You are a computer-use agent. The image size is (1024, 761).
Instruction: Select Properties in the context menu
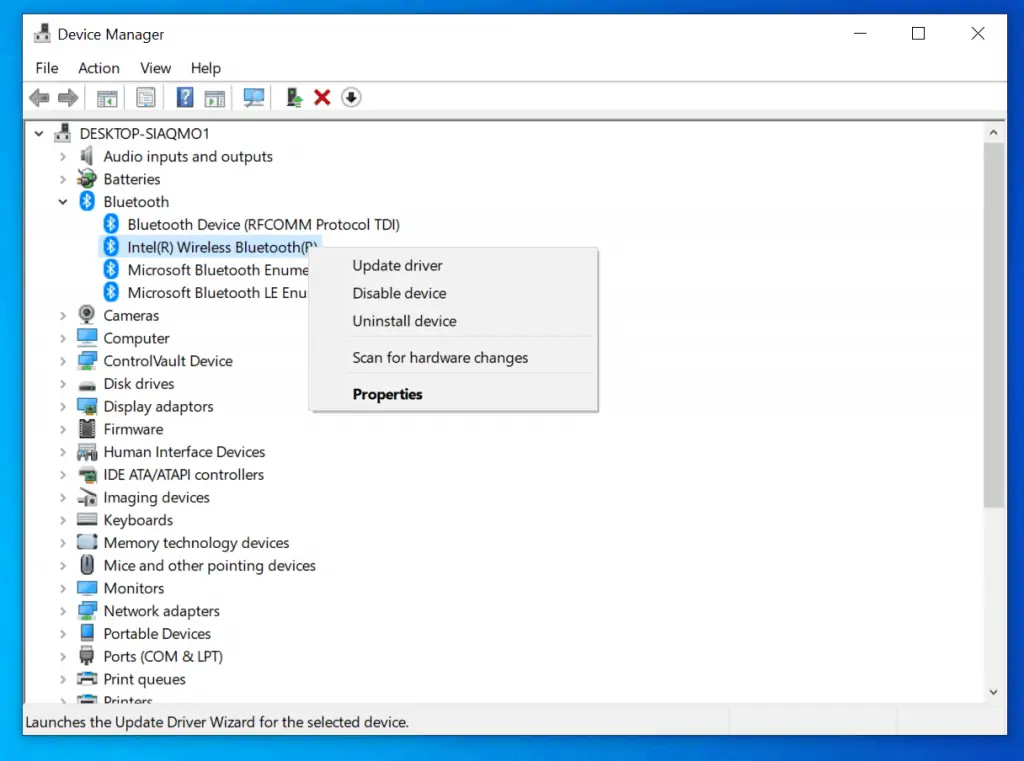[x=387, y=394]
